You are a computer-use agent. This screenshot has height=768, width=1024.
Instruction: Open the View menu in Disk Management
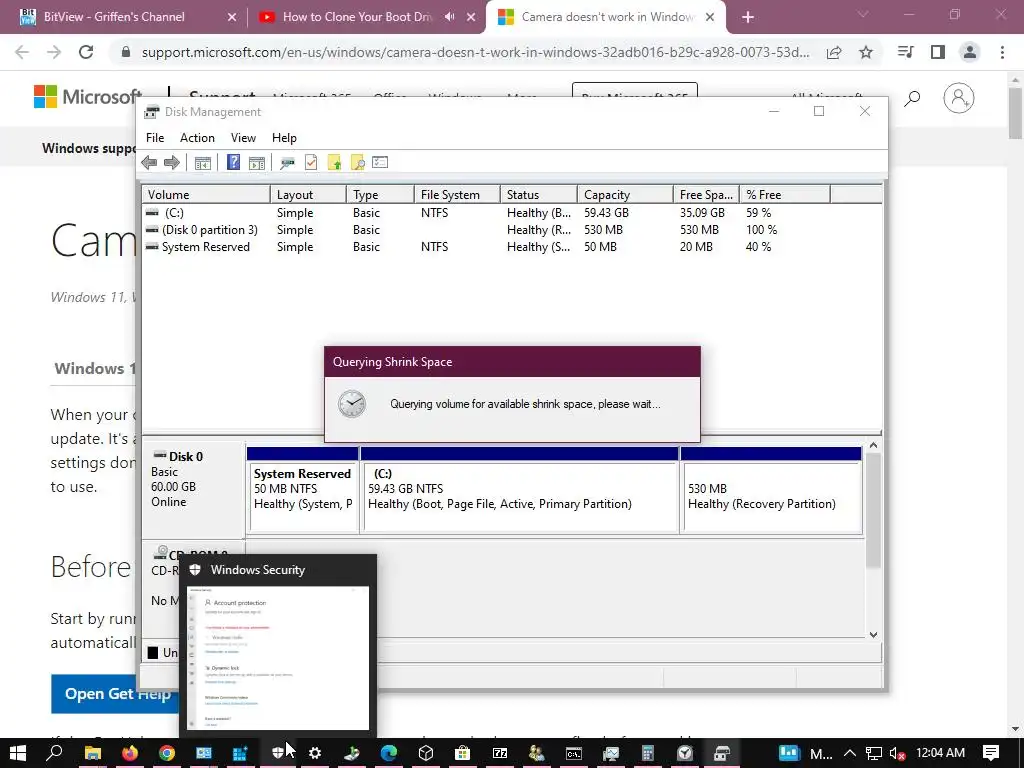[243, 138]
